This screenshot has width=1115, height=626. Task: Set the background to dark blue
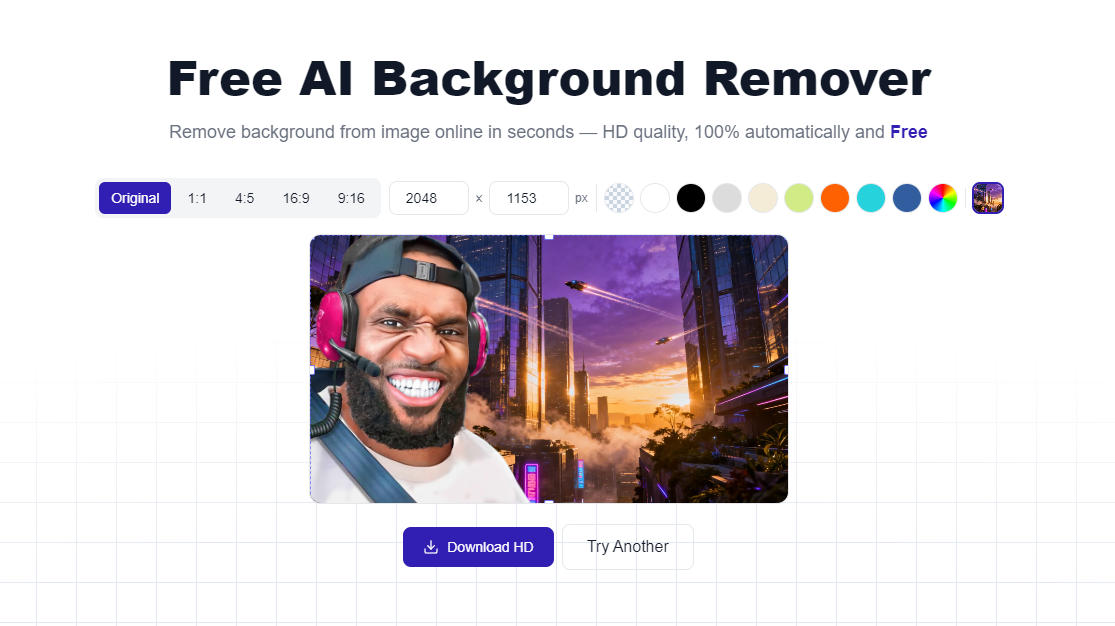tap(907, 198)
